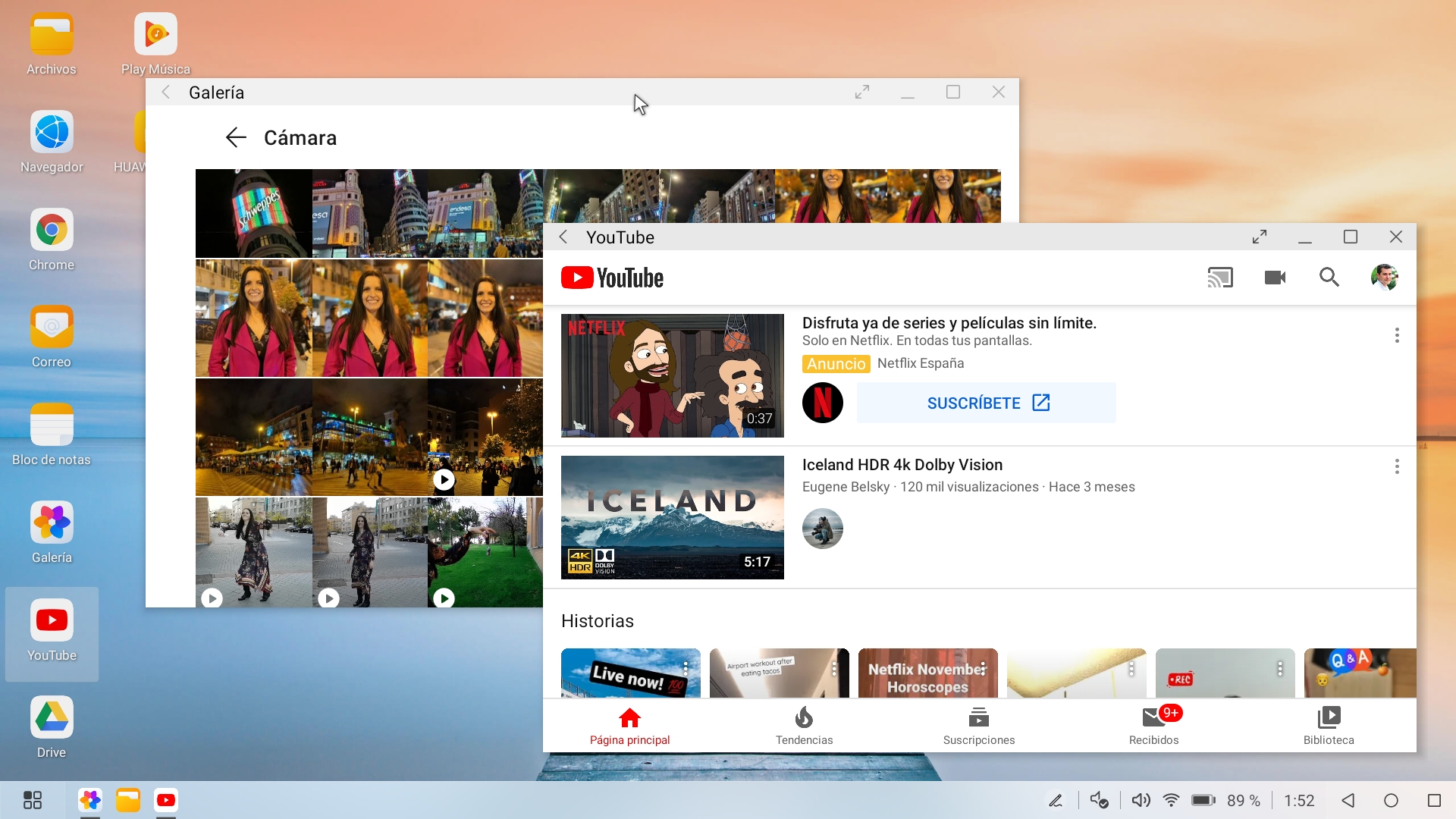Open the Netflix November Horoscopes story

(x=928, y=673)
